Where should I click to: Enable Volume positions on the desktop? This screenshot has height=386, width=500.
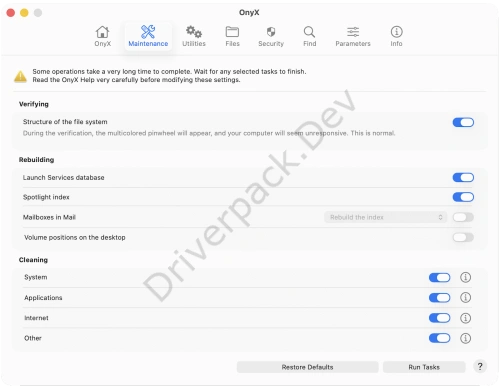[463, 237]
